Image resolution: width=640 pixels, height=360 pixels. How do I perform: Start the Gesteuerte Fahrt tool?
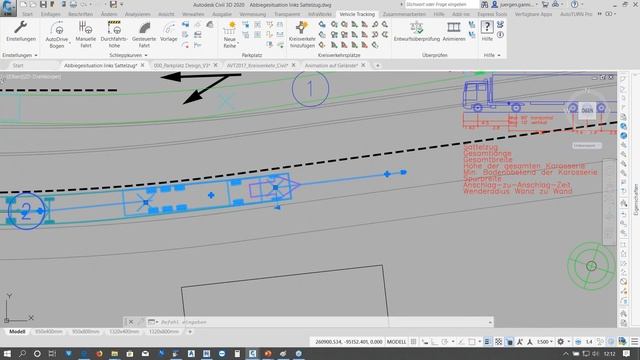[144, 35]
